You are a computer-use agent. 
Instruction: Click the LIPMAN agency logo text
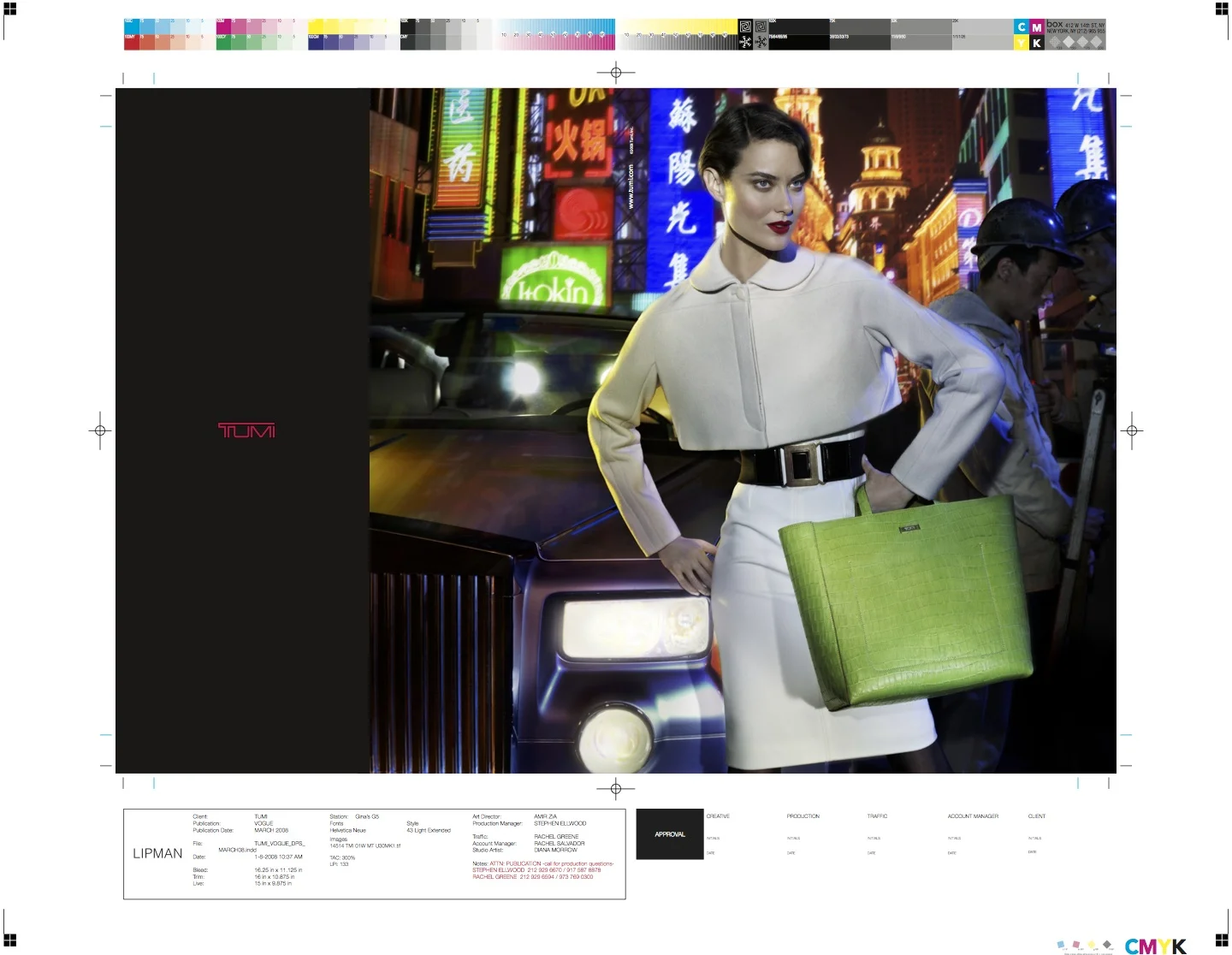coord(157,853)
